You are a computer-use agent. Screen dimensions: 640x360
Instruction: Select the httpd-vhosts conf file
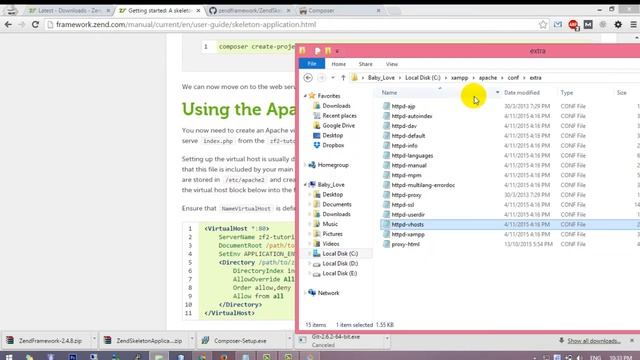point(407,224)
